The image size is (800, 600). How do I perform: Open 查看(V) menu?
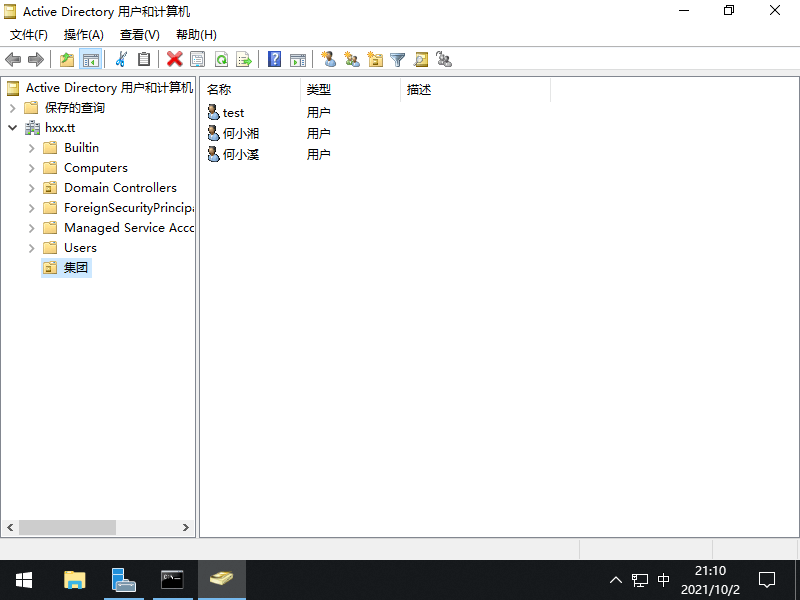139,35
